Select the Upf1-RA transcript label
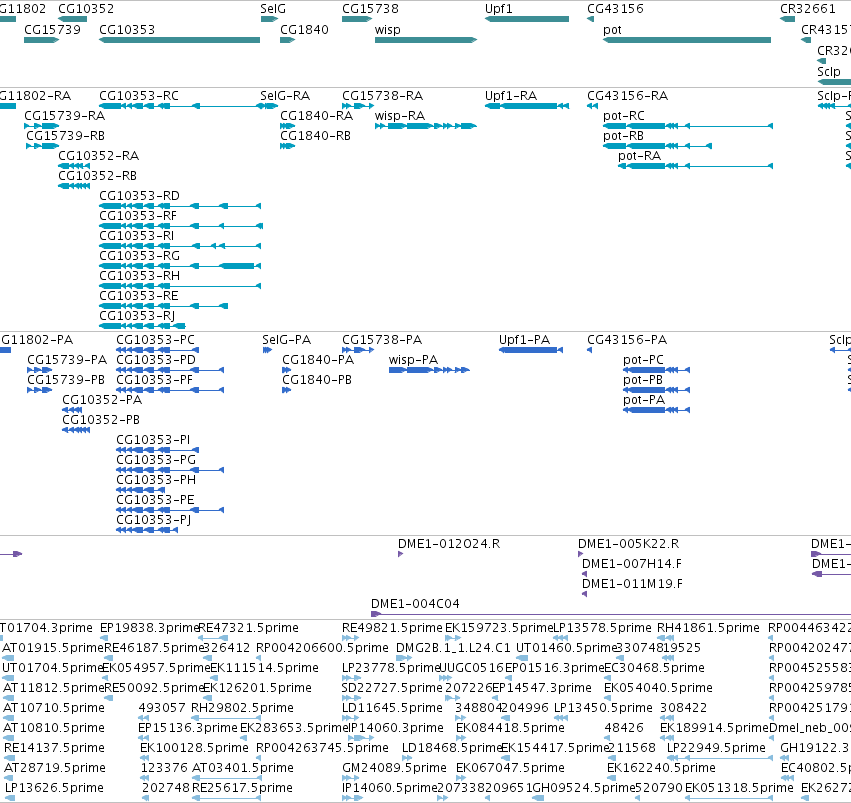This screenshot has width=851, height=803. click(x=511, y=95)
